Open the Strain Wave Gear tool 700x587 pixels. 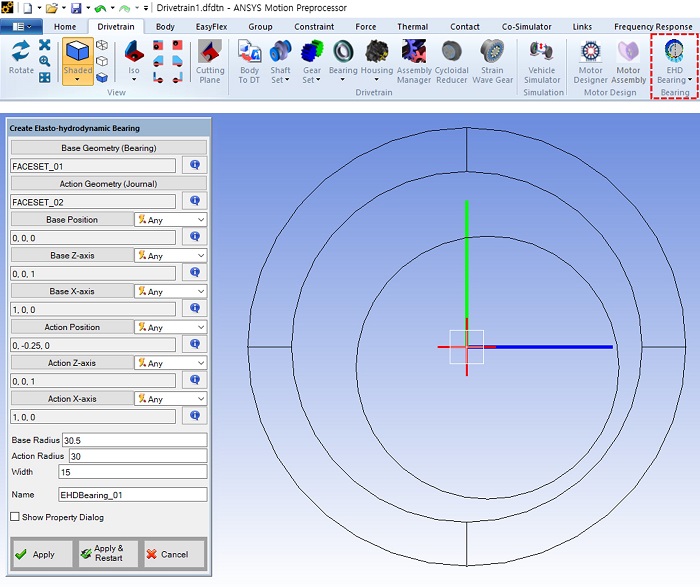coord(492,62)
